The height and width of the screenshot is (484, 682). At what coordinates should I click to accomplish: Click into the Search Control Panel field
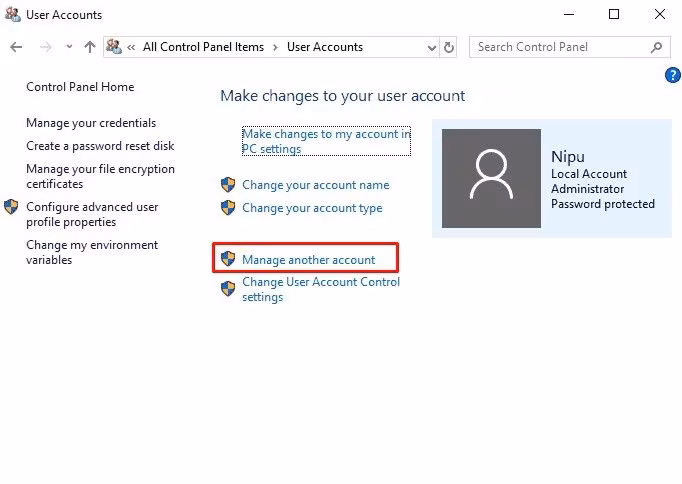point(560,47)
